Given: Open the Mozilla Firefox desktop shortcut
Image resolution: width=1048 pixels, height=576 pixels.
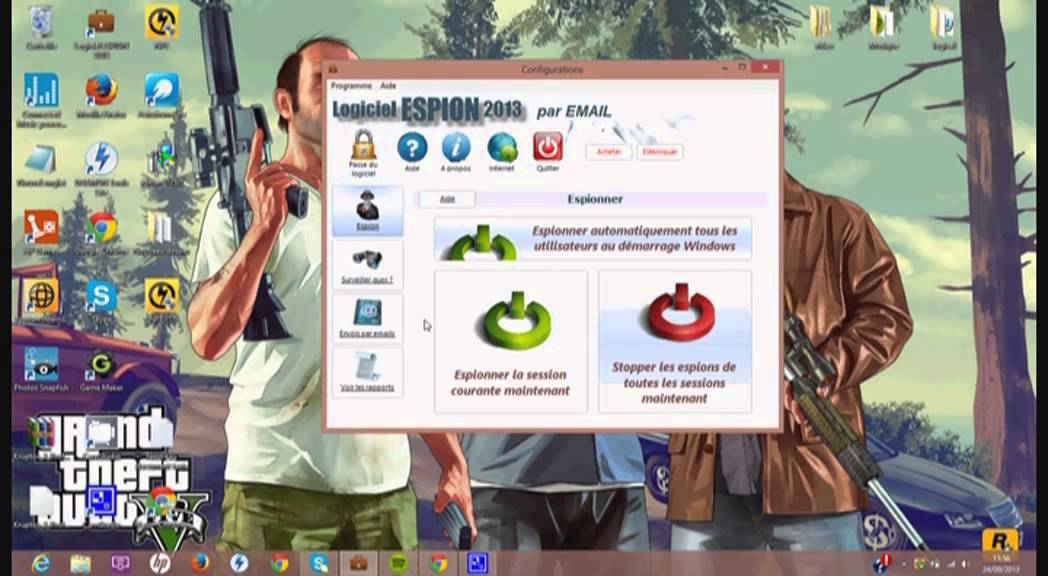Looking at the screenshot, I should (x=102, y=90).
